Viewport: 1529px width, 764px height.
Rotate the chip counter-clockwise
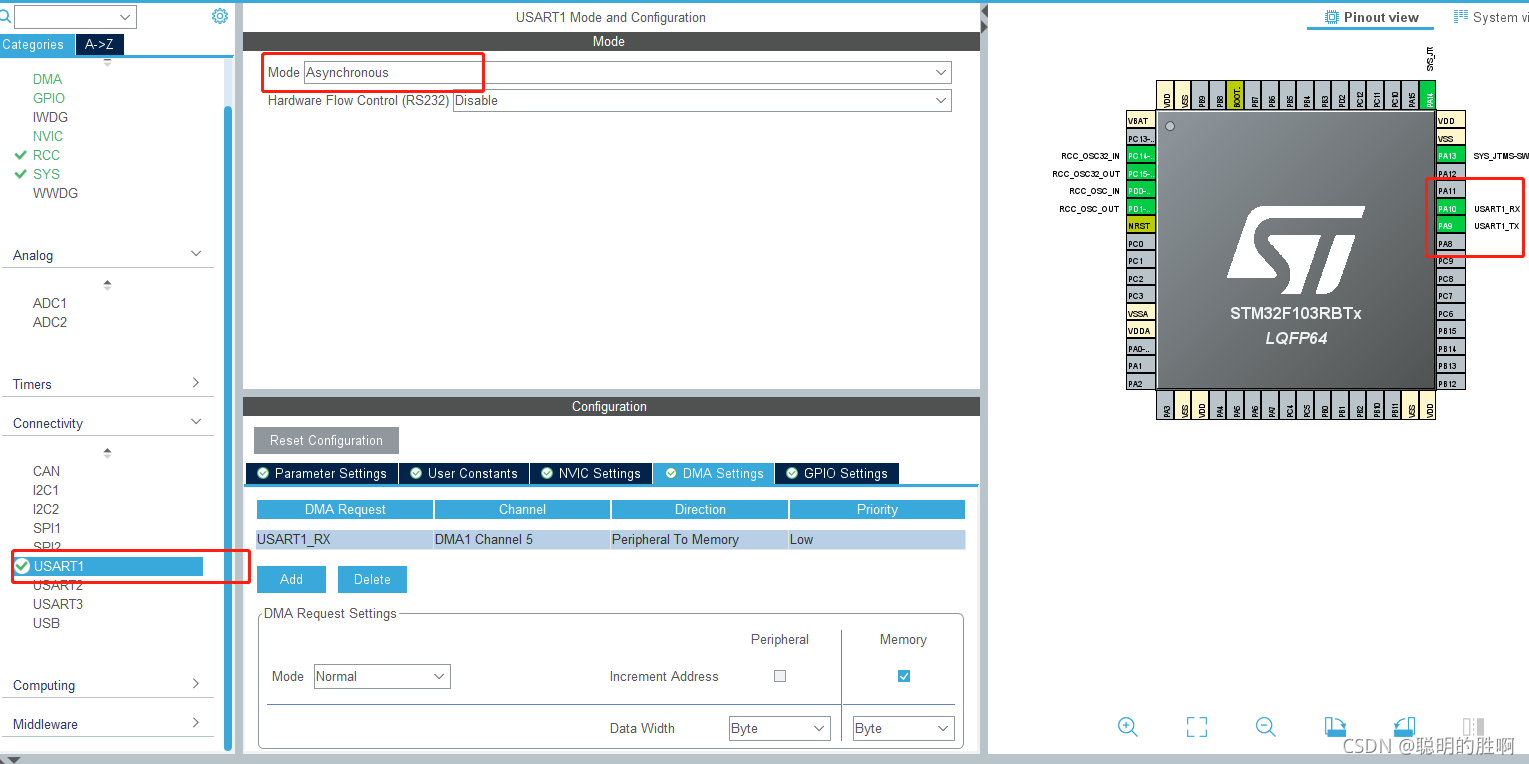click(1403, 727)
